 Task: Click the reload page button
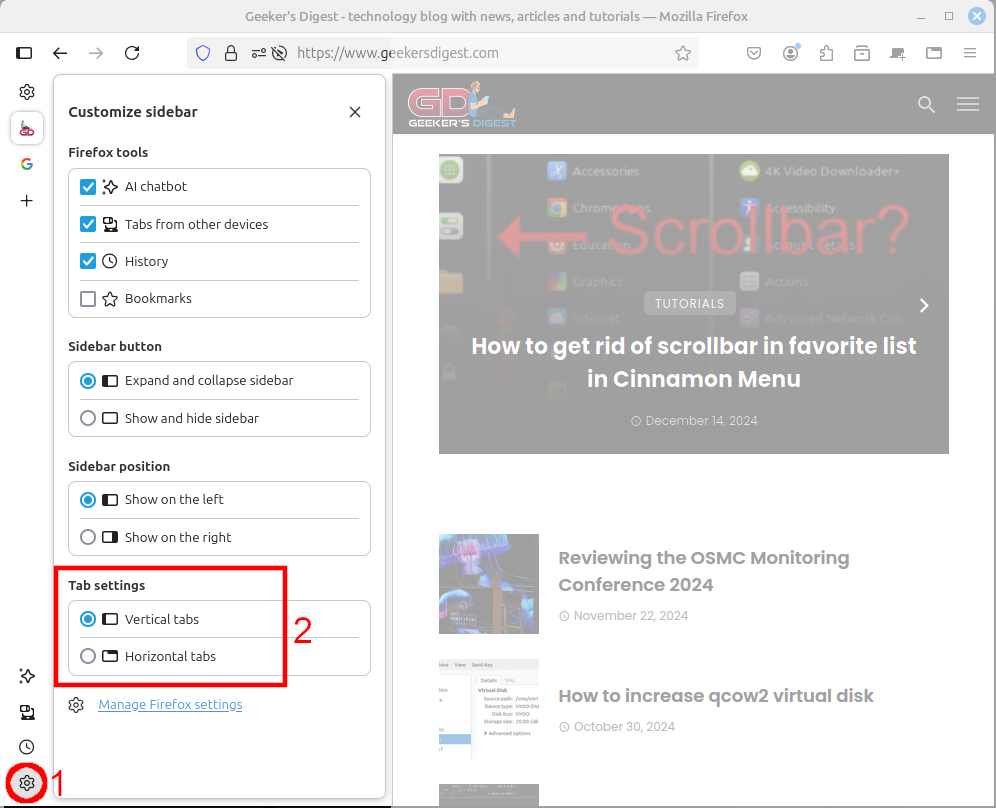tap(132, 53)
